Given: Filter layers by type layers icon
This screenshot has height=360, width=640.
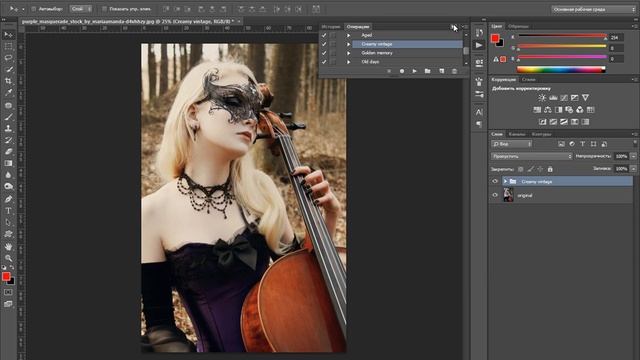Looking at the screenshot, I should tap(582, 144).
